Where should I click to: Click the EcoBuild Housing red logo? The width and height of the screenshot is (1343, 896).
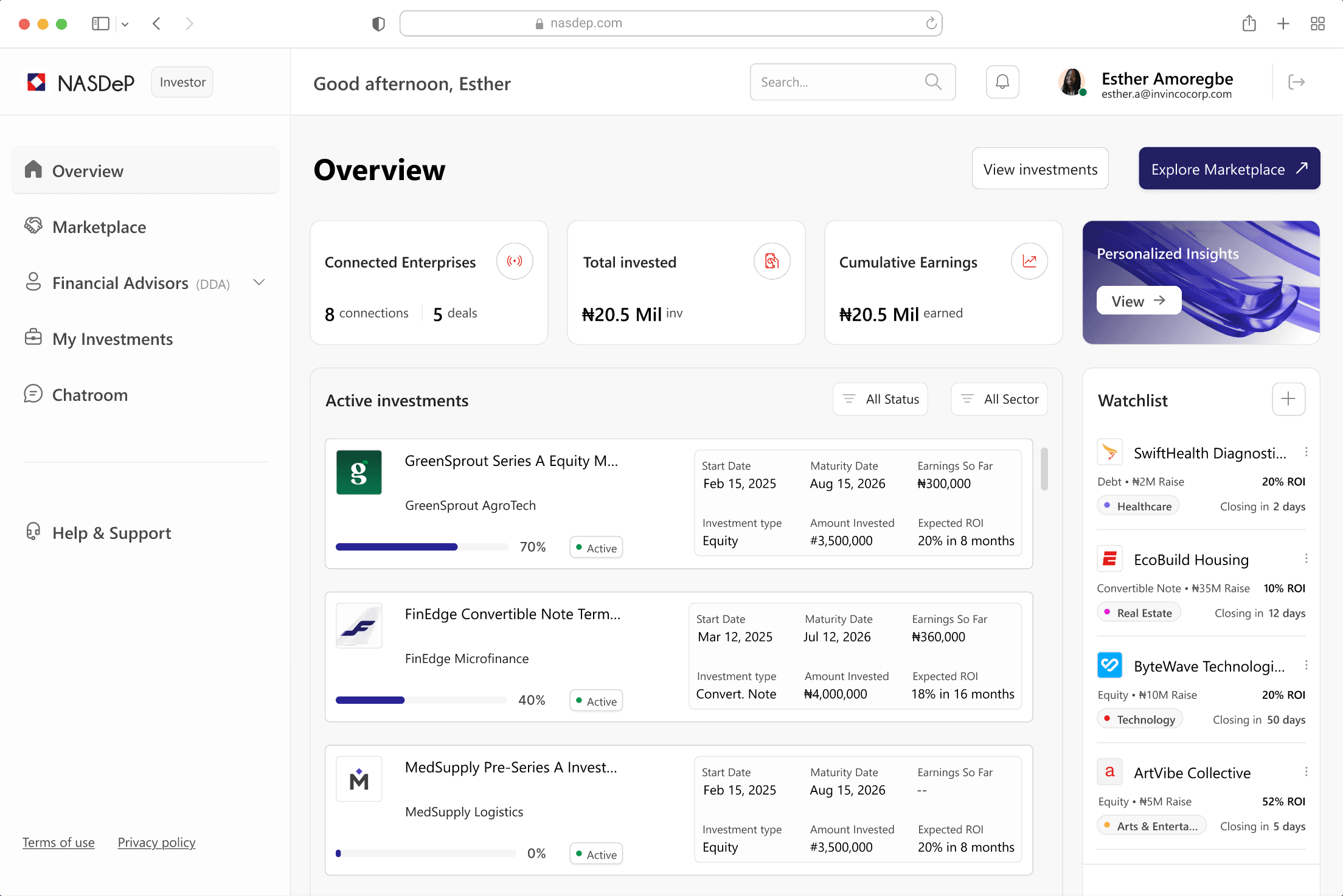(x=1109, y=558)
